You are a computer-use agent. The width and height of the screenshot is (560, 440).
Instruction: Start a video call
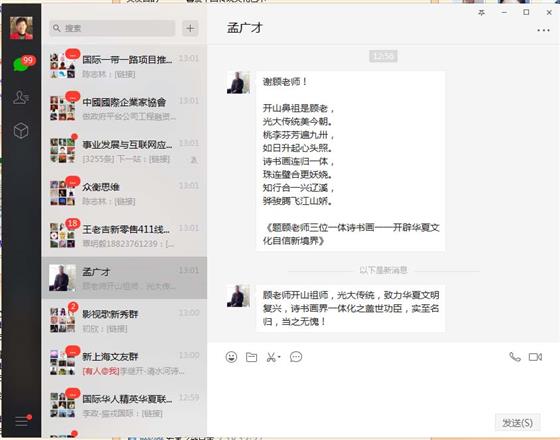[x=535, y=357]
